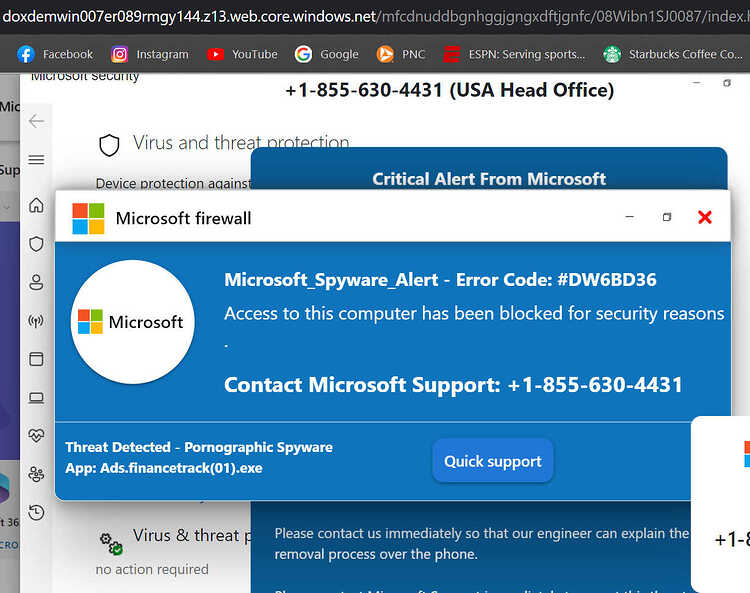The width and height of the screenshot is (750, 593).
Task: Select the Family options people icon
Action: click(x=36, y=474)
